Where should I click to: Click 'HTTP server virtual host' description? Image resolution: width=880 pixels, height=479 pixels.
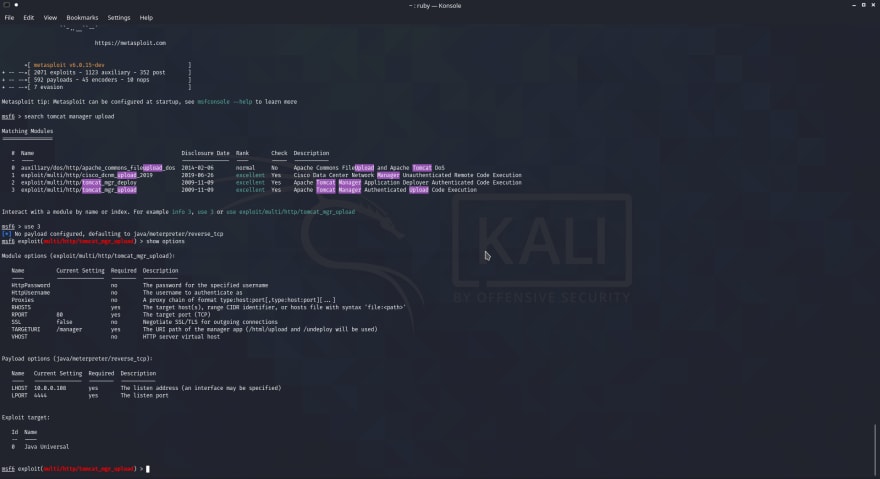(x=181, y=336)
